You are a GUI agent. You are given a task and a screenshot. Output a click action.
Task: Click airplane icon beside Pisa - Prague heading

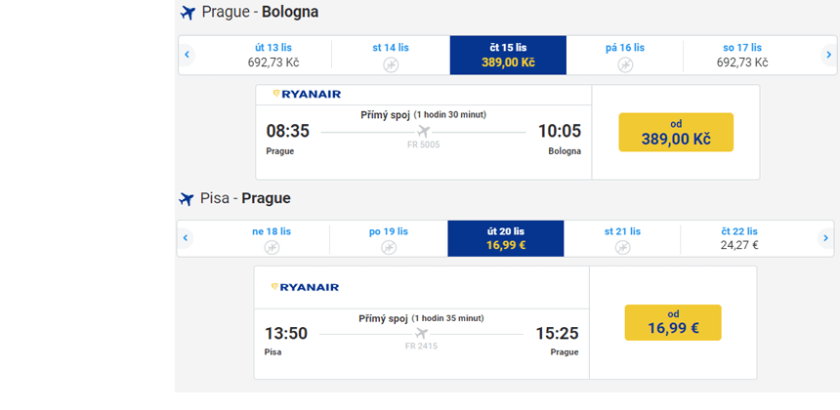tap(186, 199)
